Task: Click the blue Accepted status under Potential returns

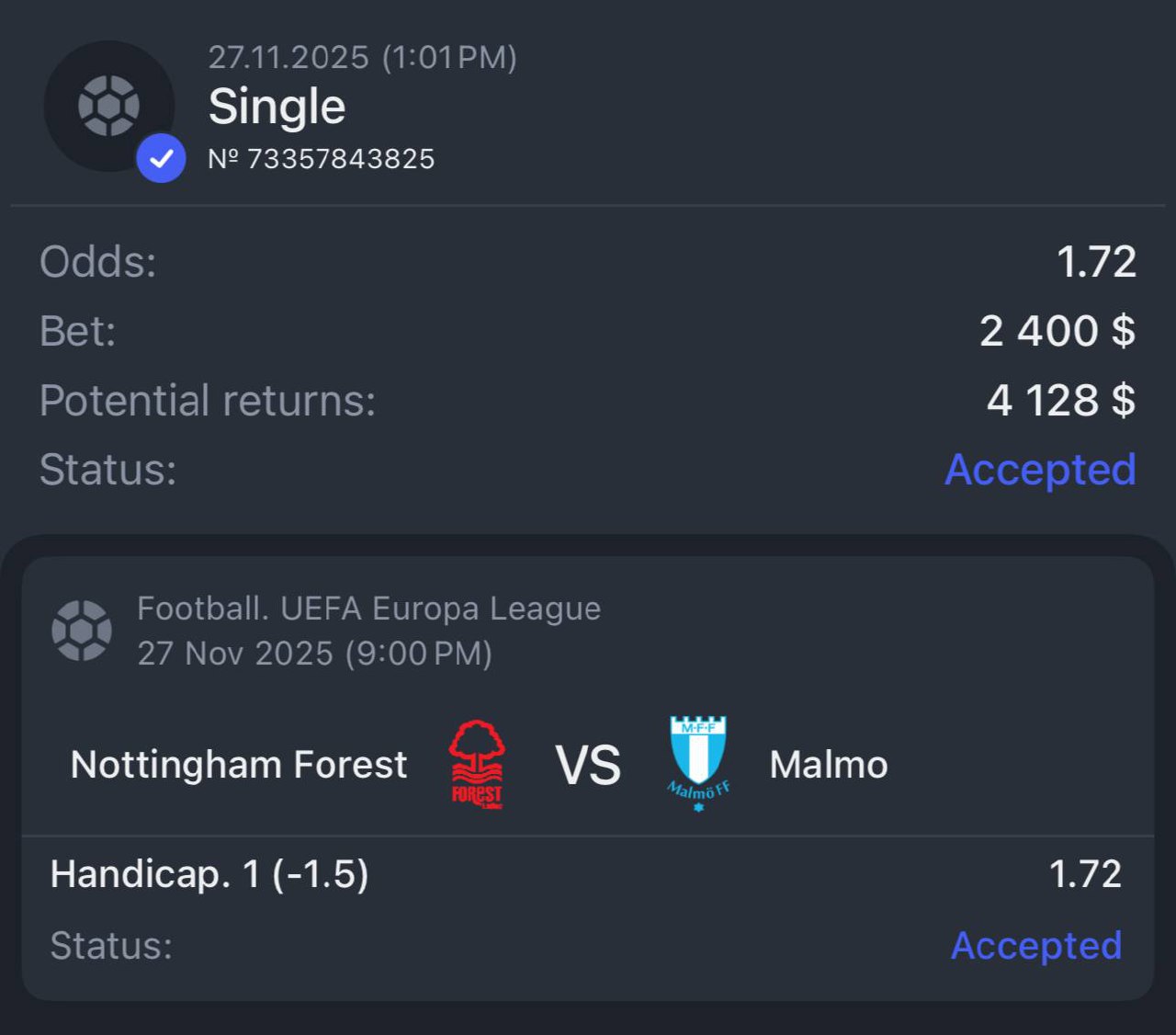Action: [x=1041, y=470]
